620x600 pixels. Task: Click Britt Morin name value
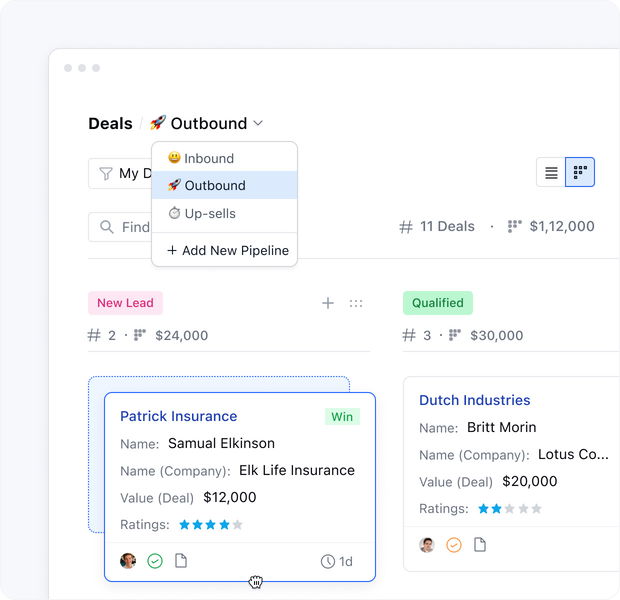(x=501, y=427)
